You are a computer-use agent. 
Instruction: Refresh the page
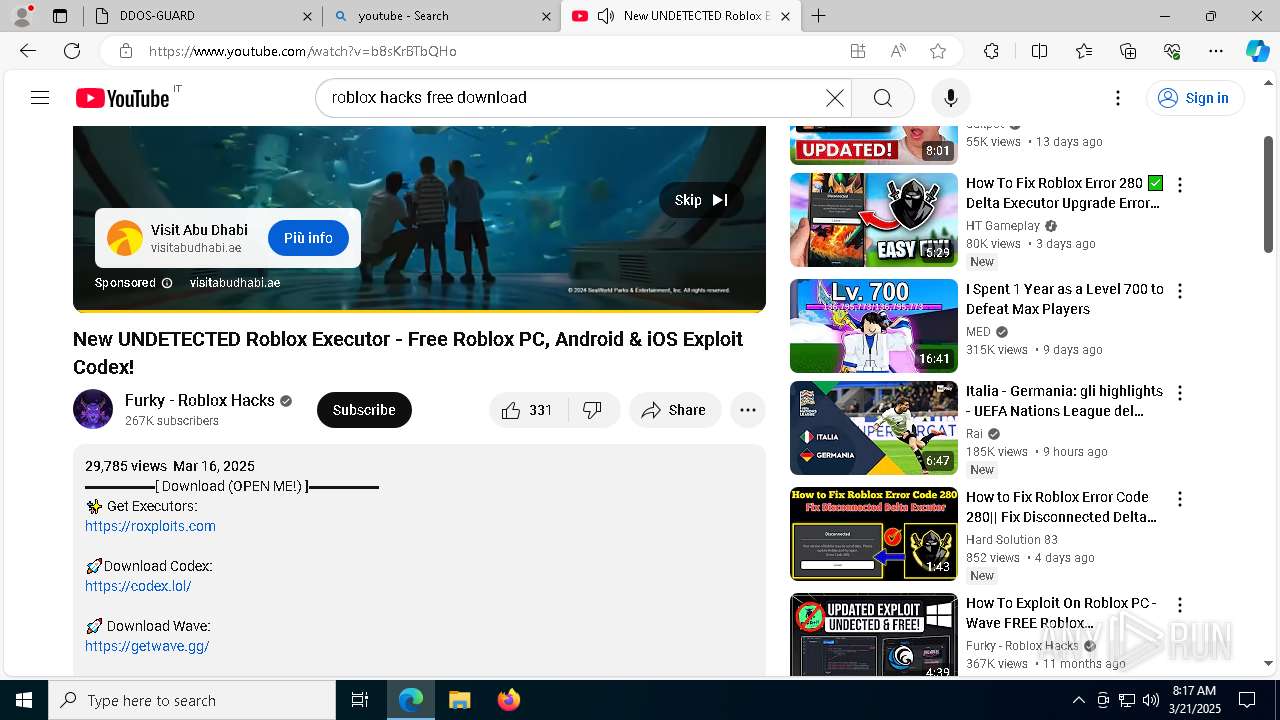point(72,51)
